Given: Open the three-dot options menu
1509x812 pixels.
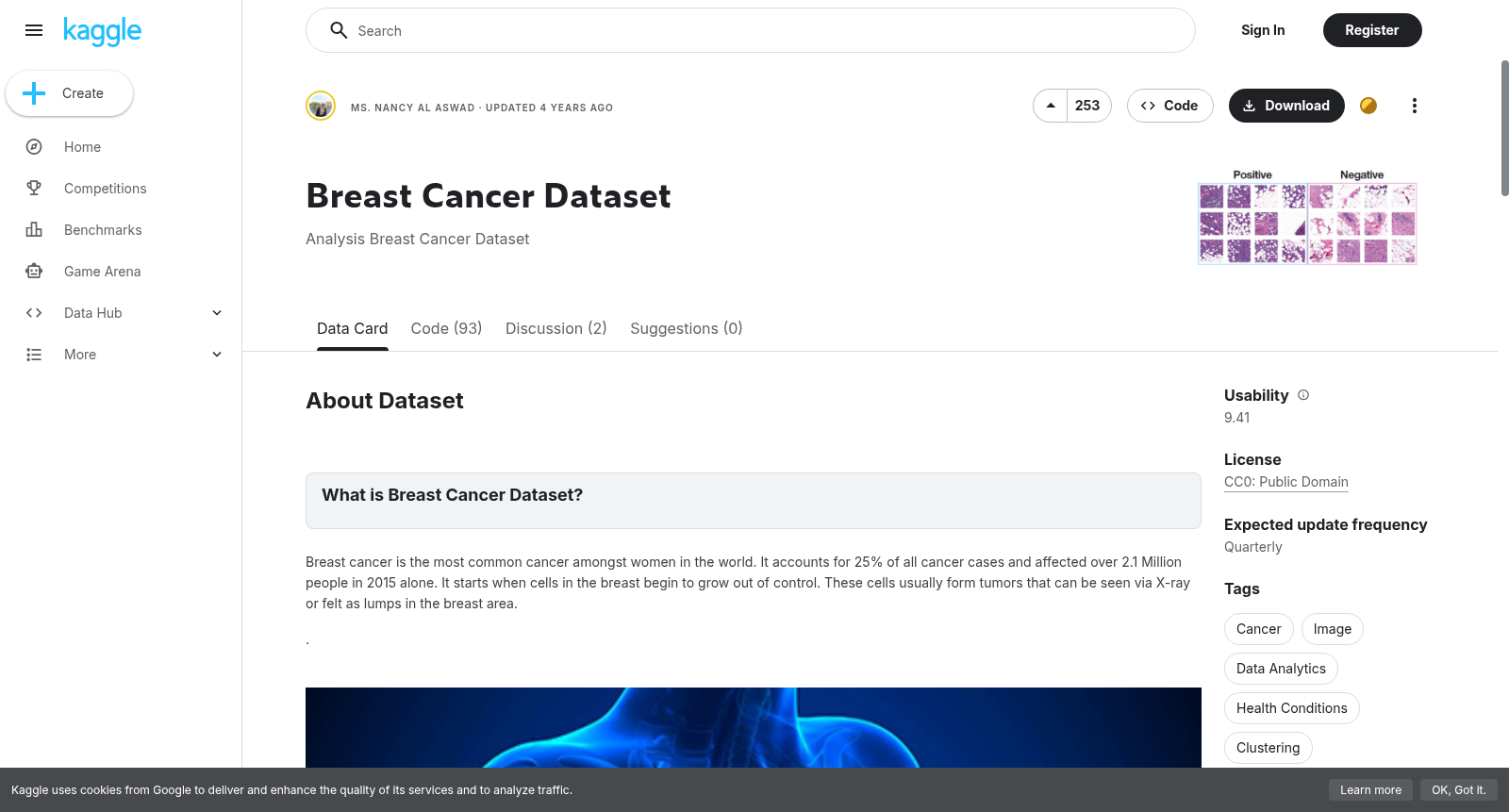Looking at the screenshot, I should coord(1414,106).
